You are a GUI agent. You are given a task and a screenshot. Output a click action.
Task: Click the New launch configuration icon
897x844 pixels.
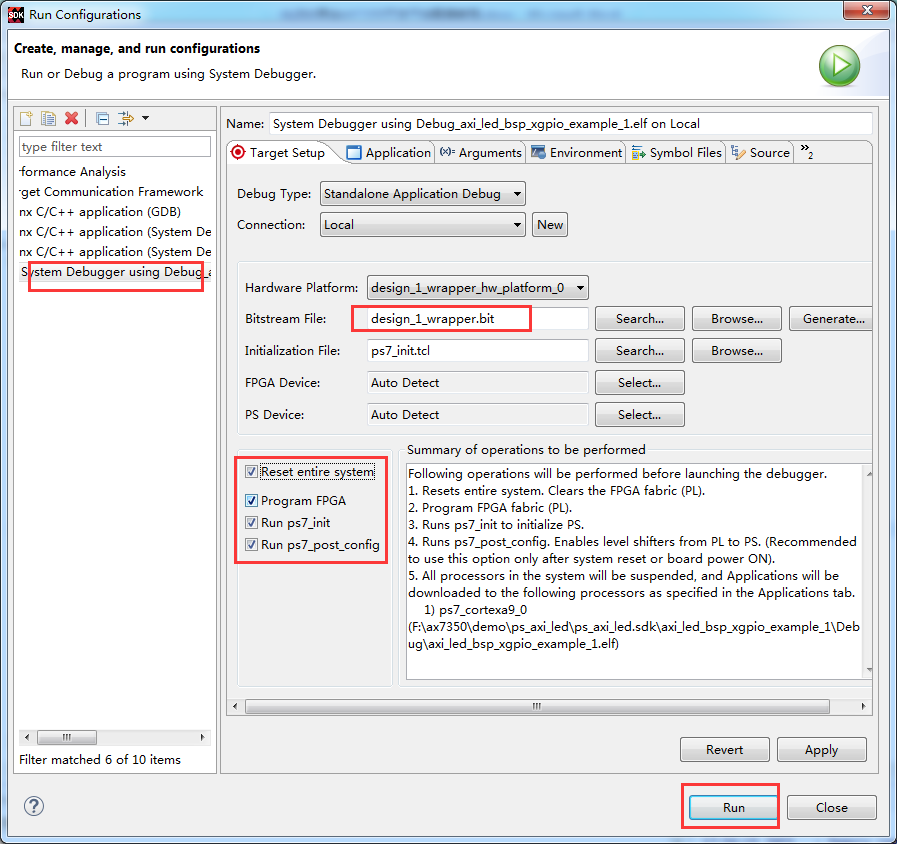[26, 118]
